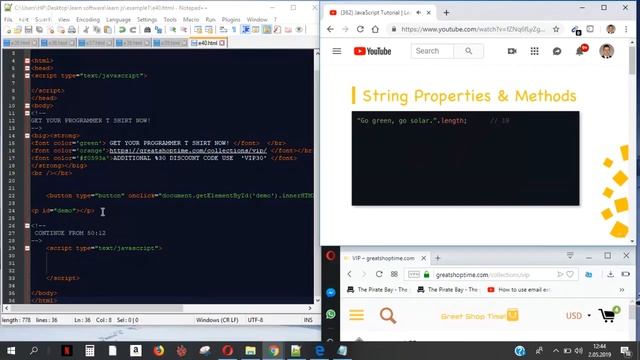640x360 pixels.
Task: Click the Opera heart bookmark icon
Action: click(570, 274)
